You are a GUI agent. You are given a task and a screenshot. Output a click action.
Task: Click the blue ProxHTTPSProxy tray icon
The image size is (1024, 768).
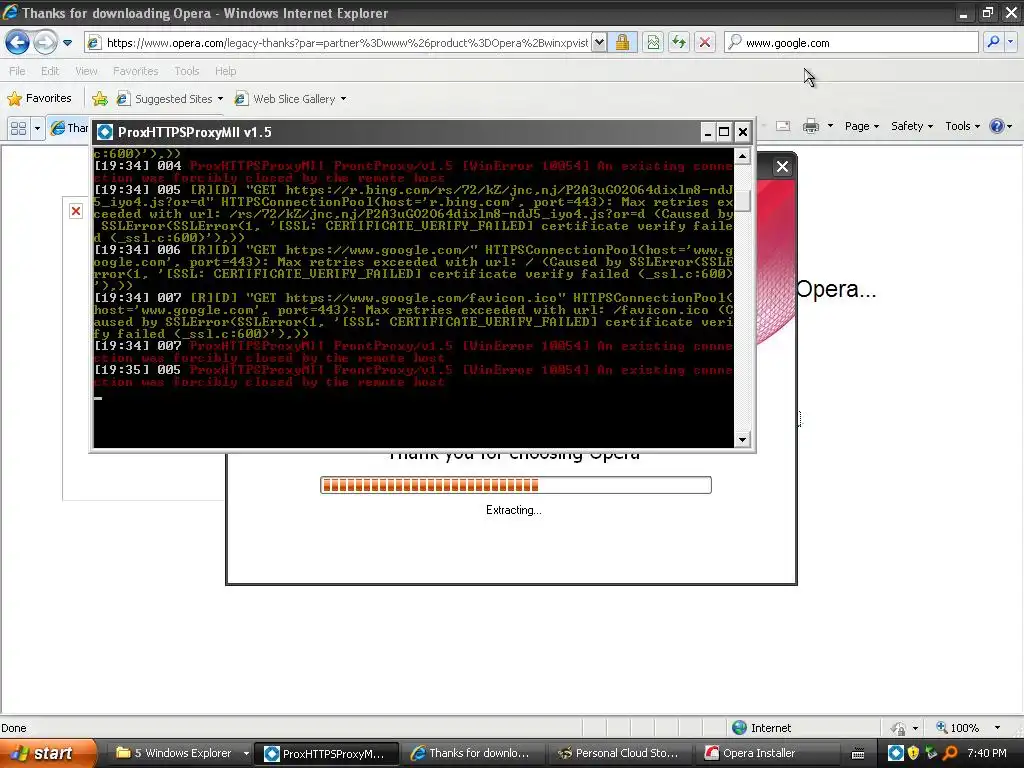(x=896, y=753)
